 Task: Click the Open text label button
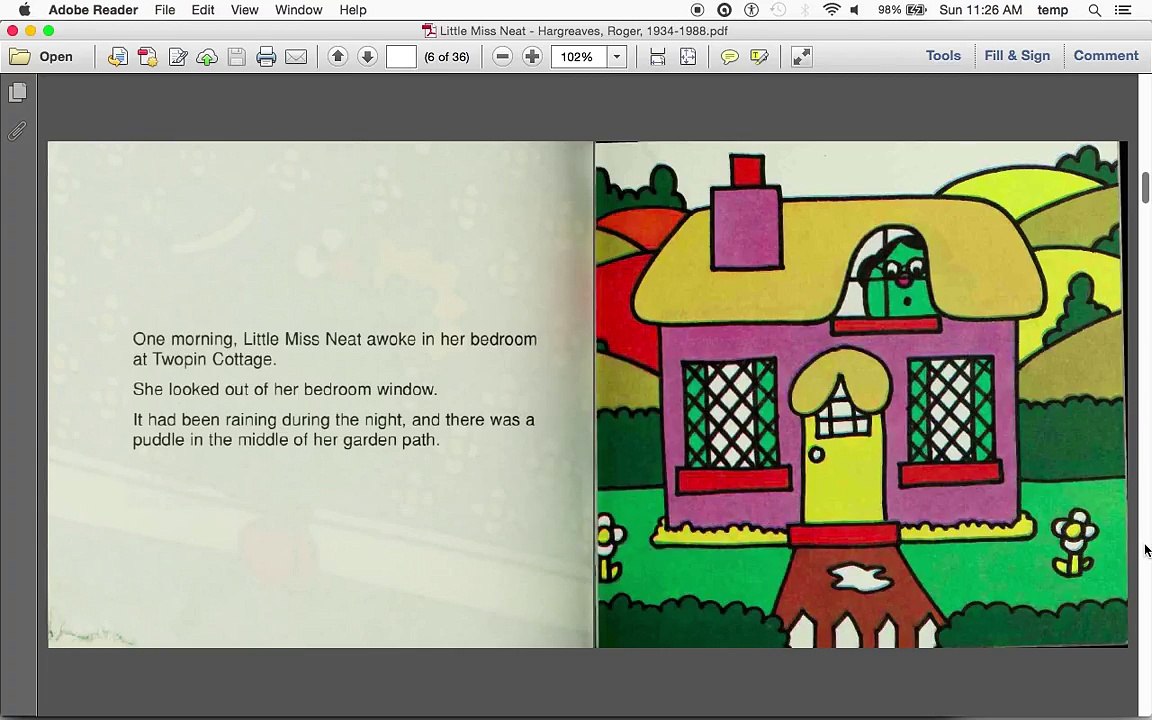click(x=56, y=57)
